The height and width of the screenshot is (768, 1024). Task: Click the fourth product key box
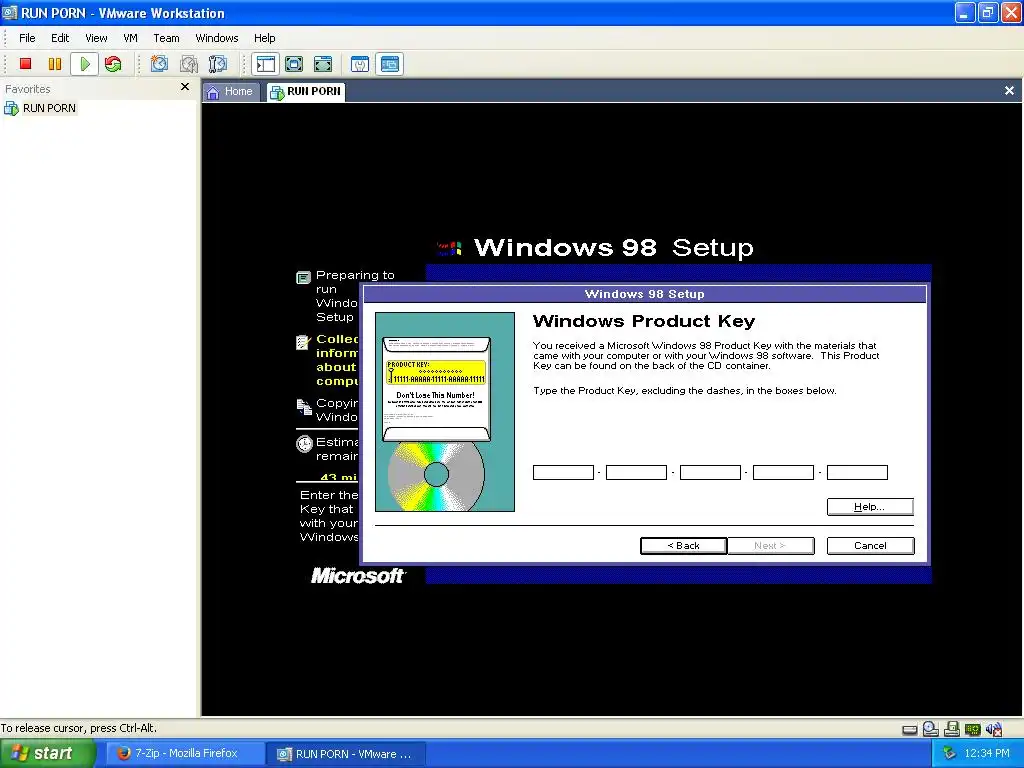pos(783,472)
